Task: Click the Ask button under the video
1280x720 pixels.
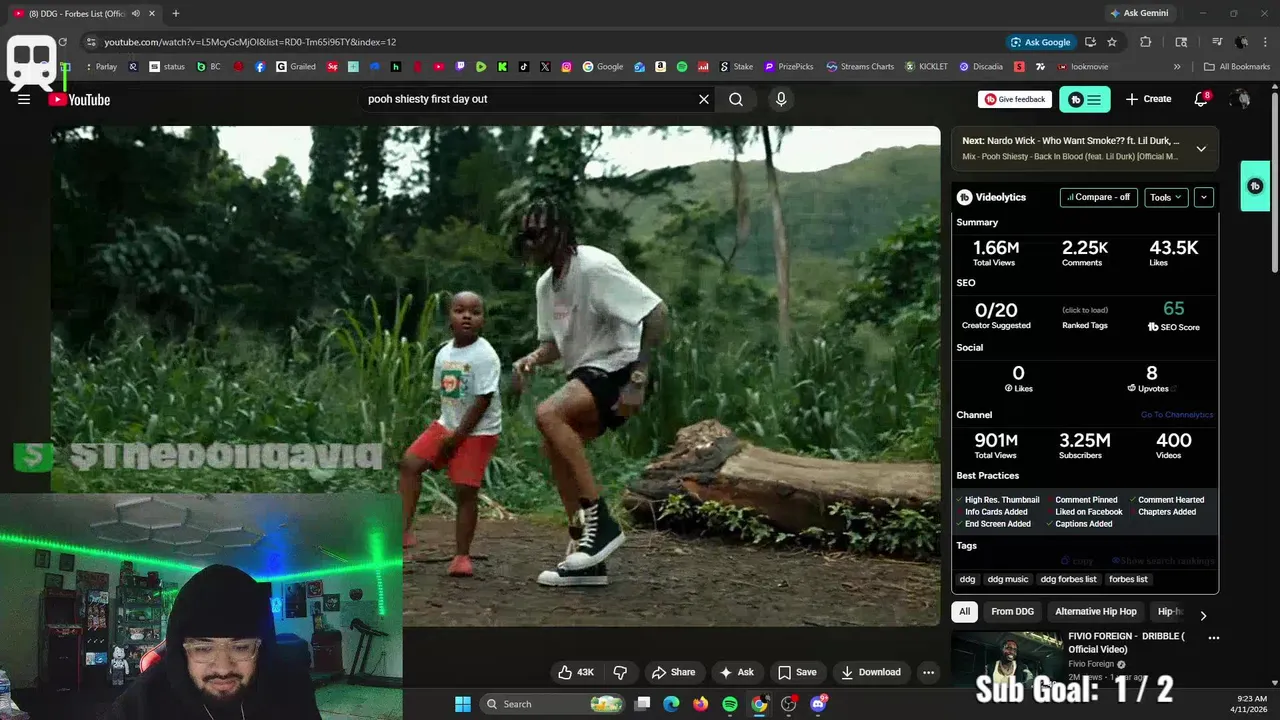Action: point(737,672)
